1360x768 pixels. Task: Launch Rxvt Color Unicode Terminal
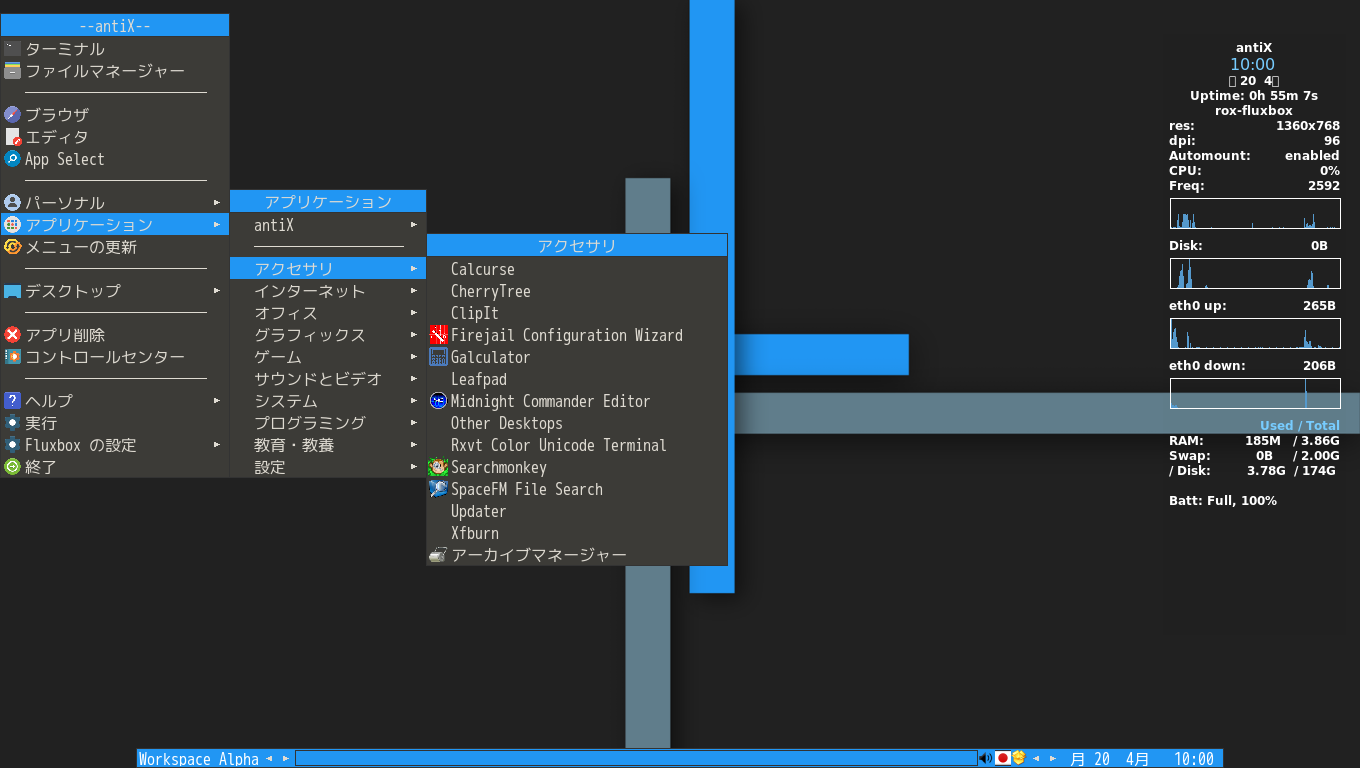577,445
